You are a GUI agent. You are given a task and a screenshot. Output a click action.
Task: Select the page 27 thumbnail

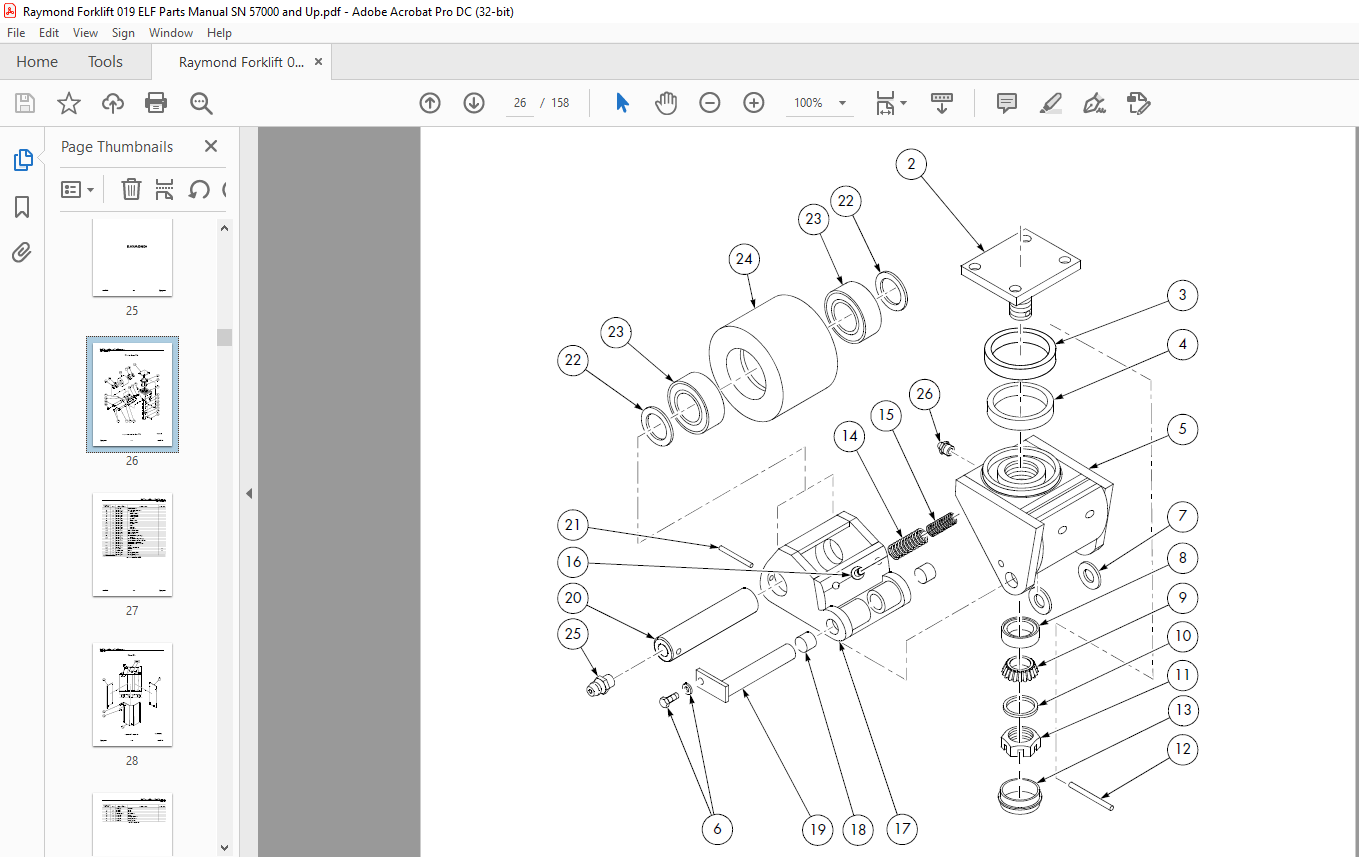(132, 545)
